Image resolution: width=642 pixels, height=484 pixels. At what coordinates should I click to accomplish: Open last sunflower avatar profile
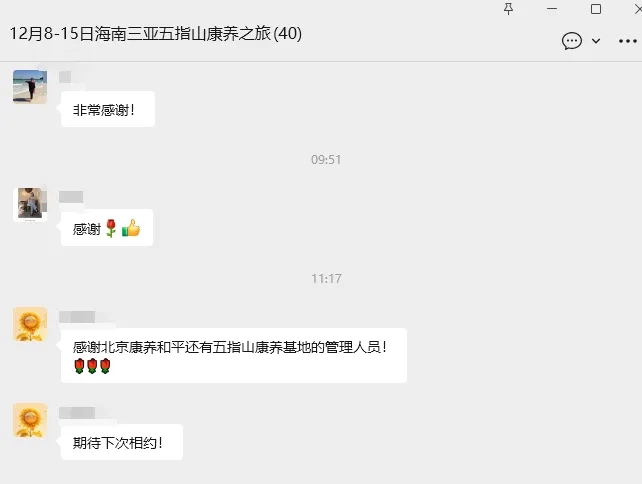pos(30,420)
